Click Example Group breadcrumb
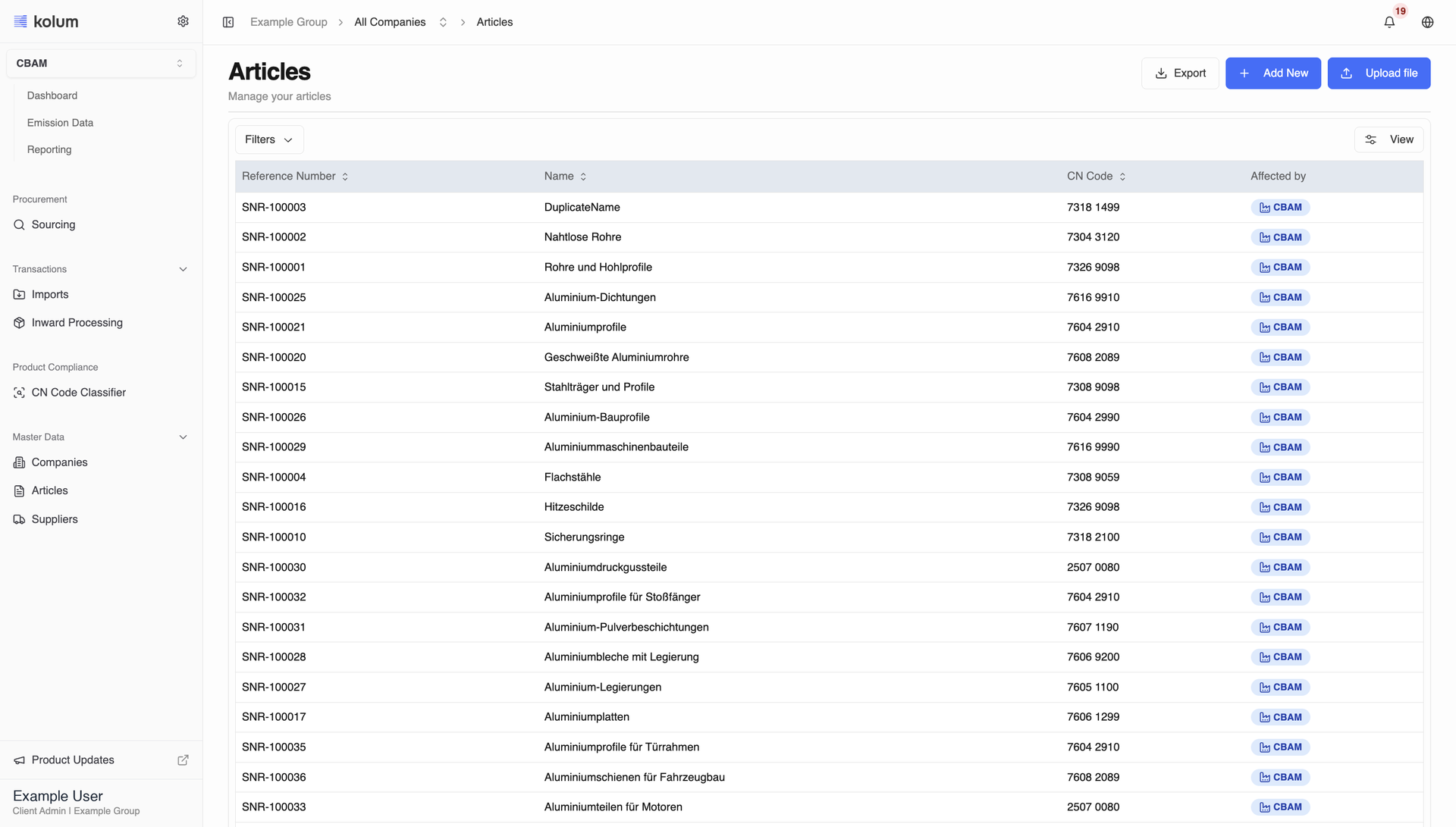The image size is (1456, 827). [x=289, y=22]
